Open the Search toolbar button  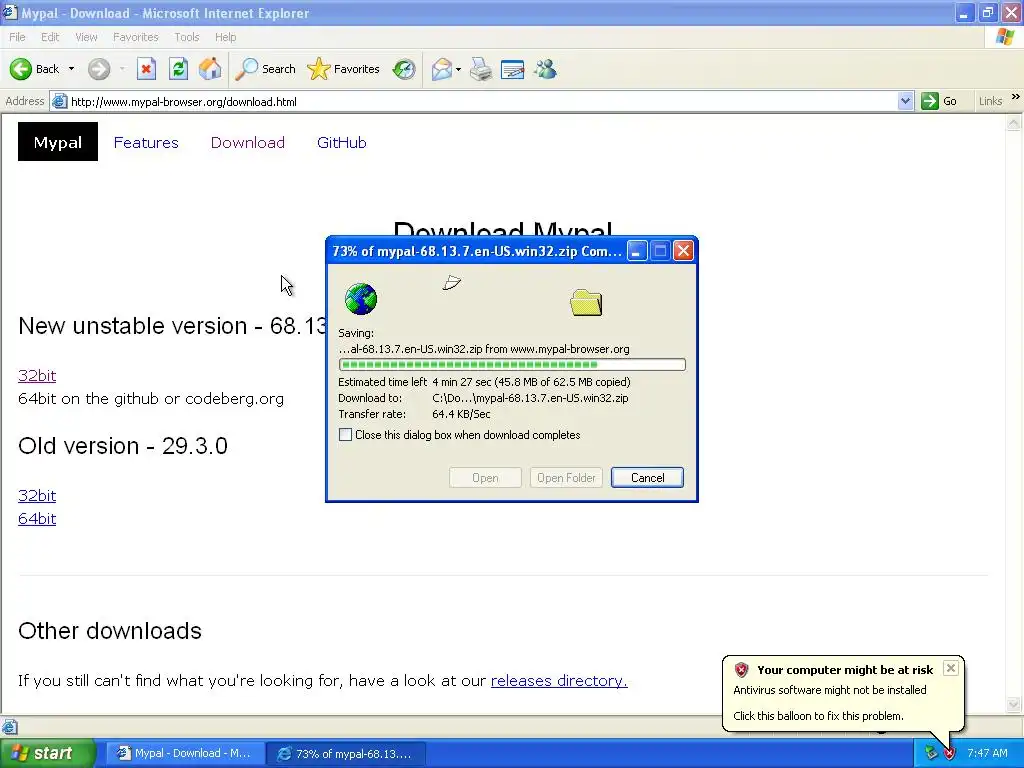point(265,69)
